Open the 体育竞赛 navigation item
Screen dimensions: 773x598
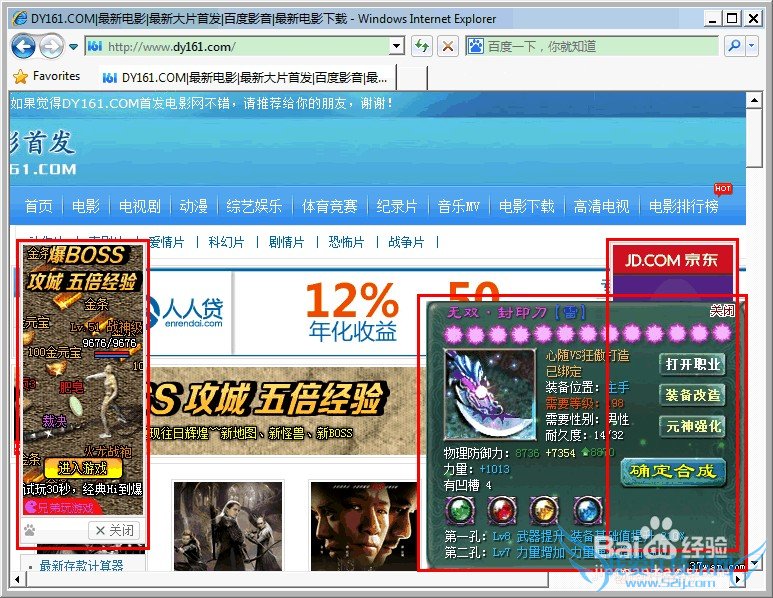329,206
